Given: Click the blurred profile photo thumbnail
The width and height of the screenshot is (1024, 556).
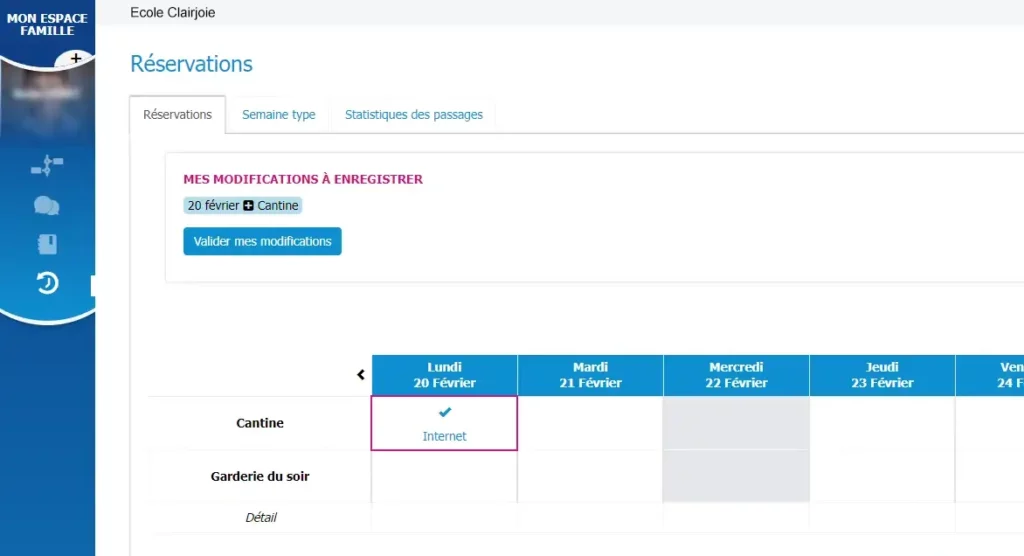Looking at the screenshot, I should click(47, 101).
